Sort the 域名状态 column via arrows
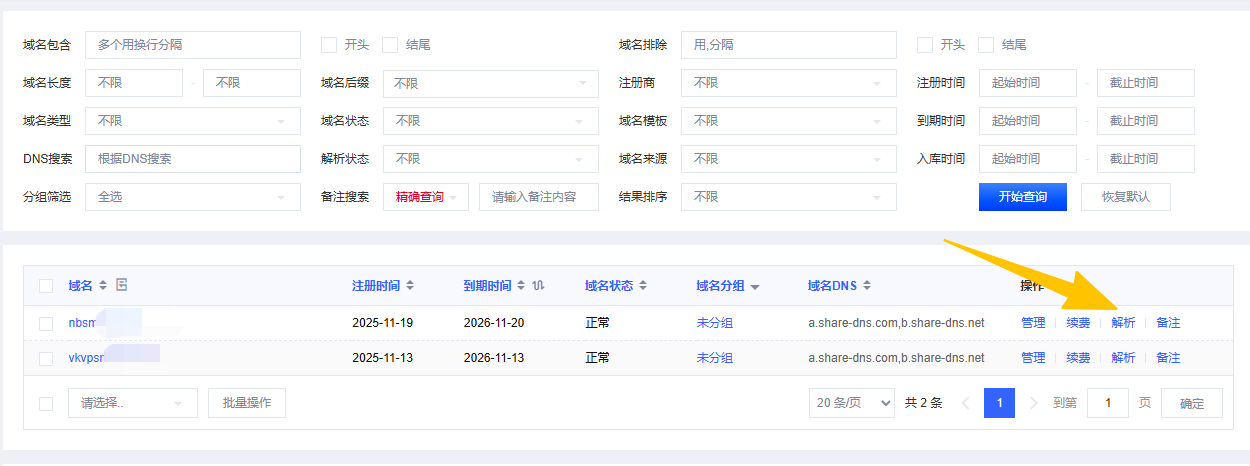The width and height of the screenshot is (1250, 466). pyautogui.click(x=643, y=286)
